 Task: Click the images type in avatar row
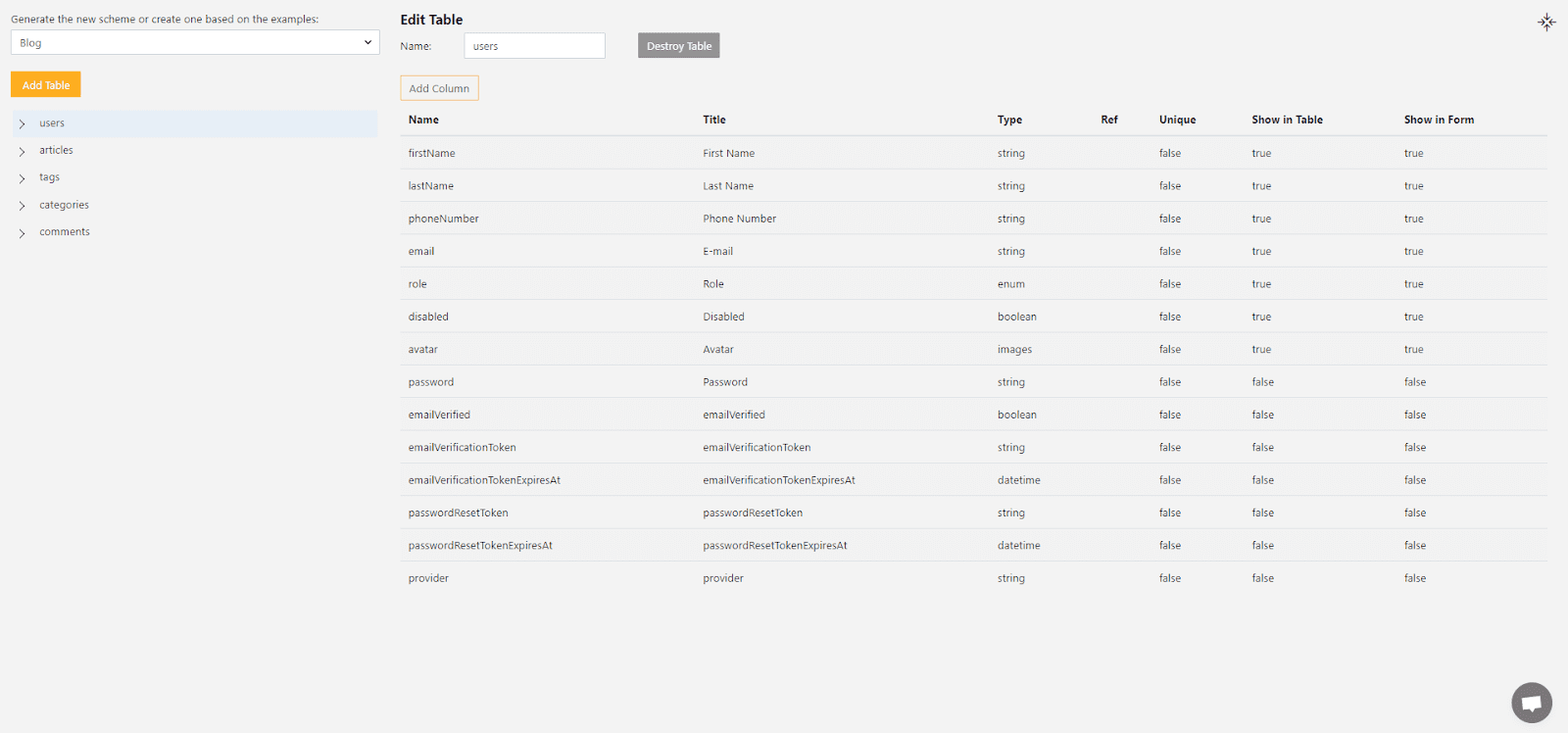pyautogui.click(x=1014, y=350)
